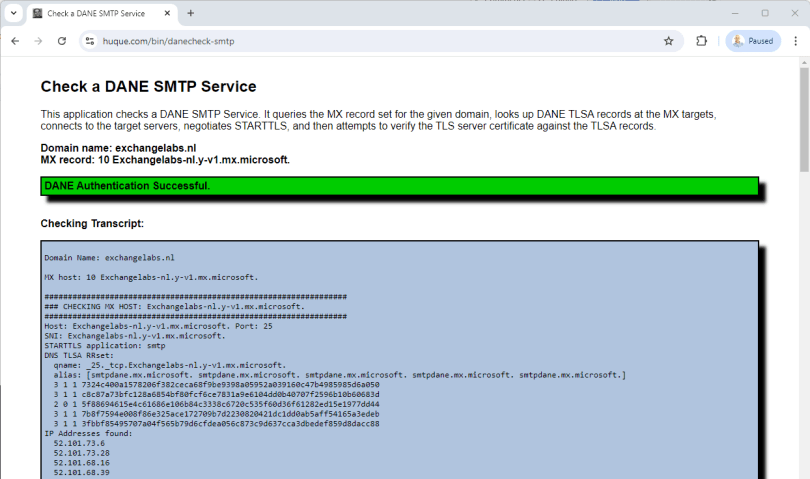Click the Paused profile button

pos(752,41)
